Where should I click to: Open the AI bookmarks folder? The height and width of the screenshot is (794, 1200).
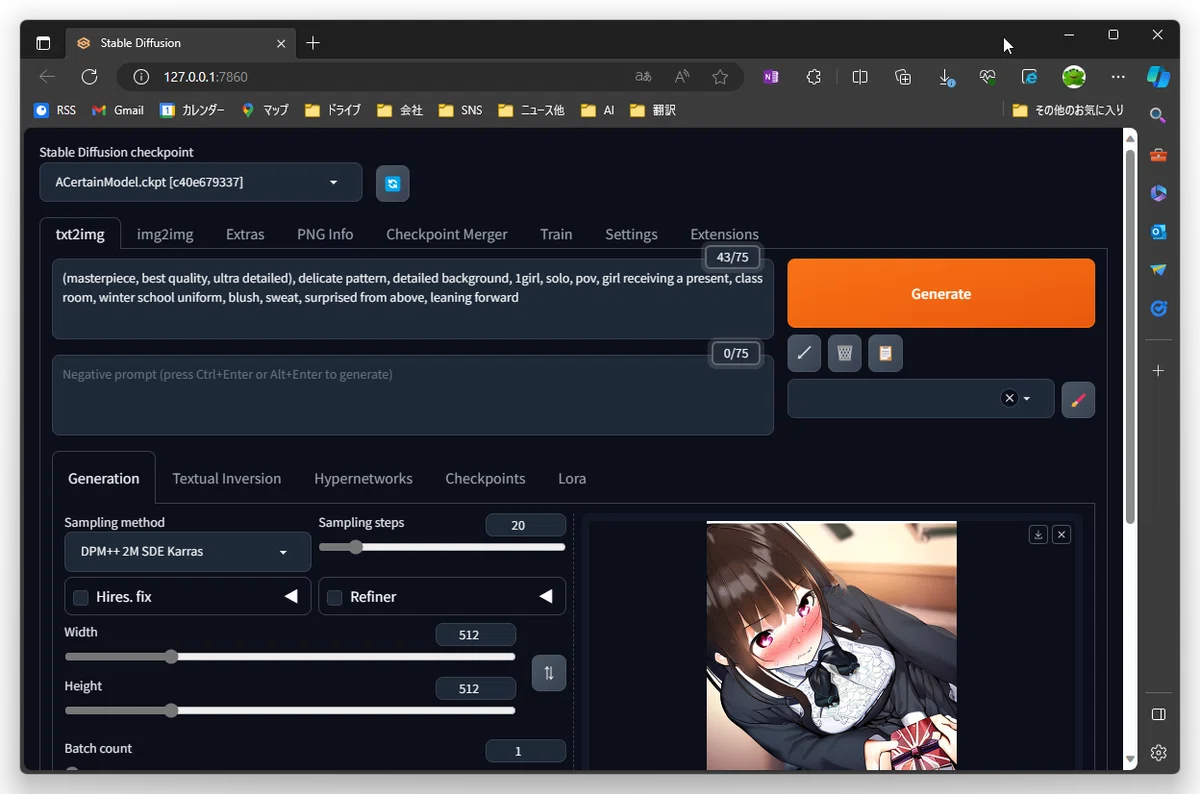(x=597, y=110)
